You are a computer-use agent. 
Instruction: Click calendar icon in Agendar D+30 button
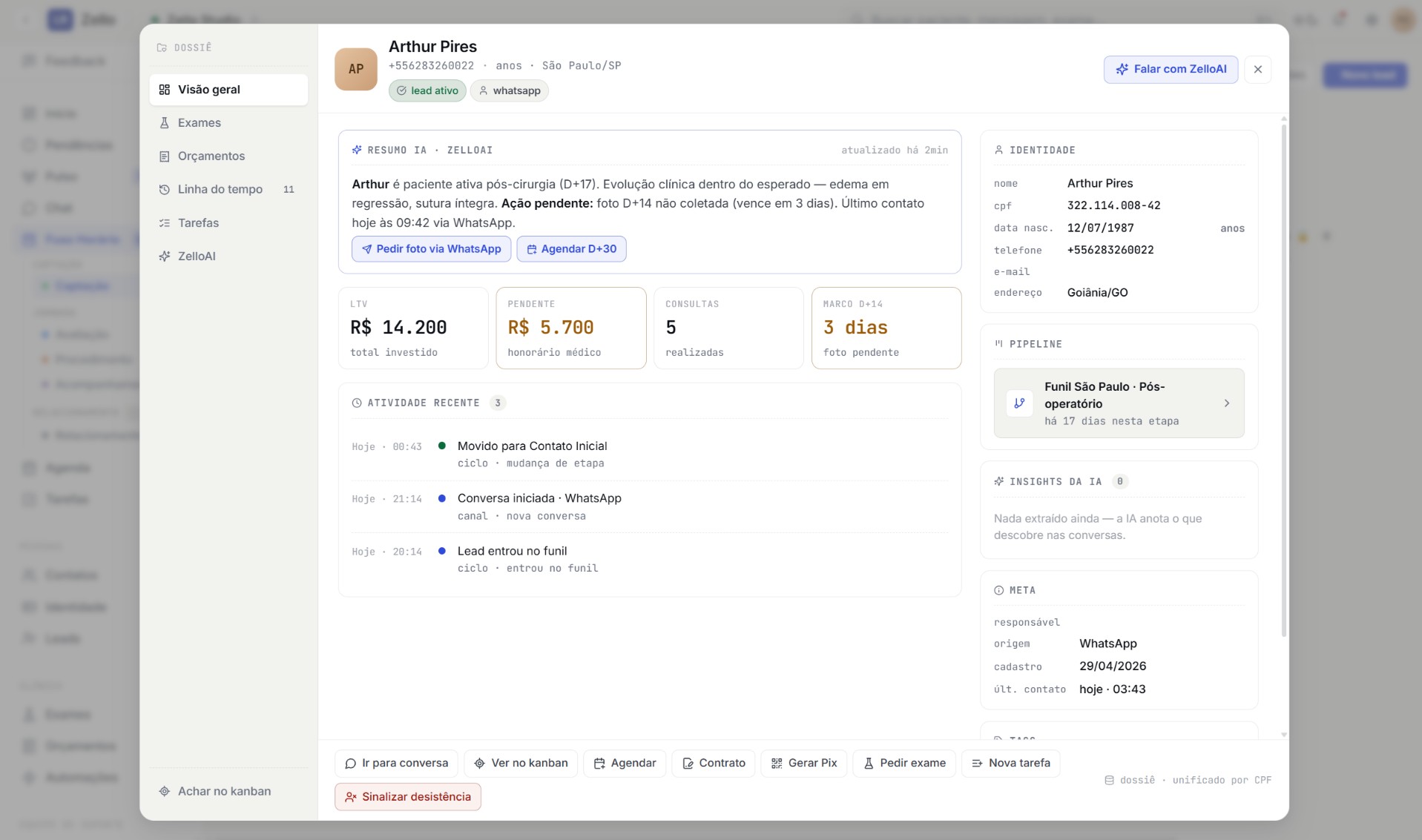531,249
